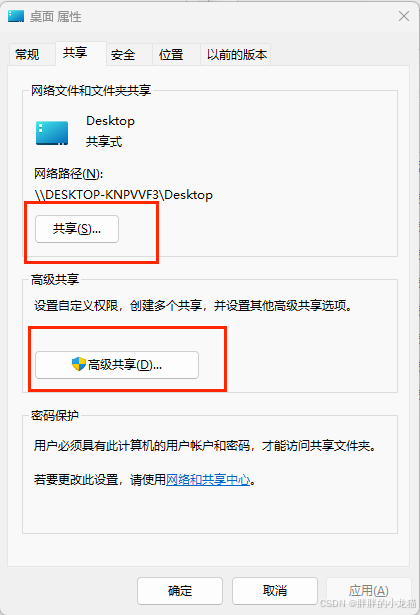The width and height of the screenshot is (420, 615).
Task: Click the desktop icon in the title bar
Action: [x=16, y=16]
